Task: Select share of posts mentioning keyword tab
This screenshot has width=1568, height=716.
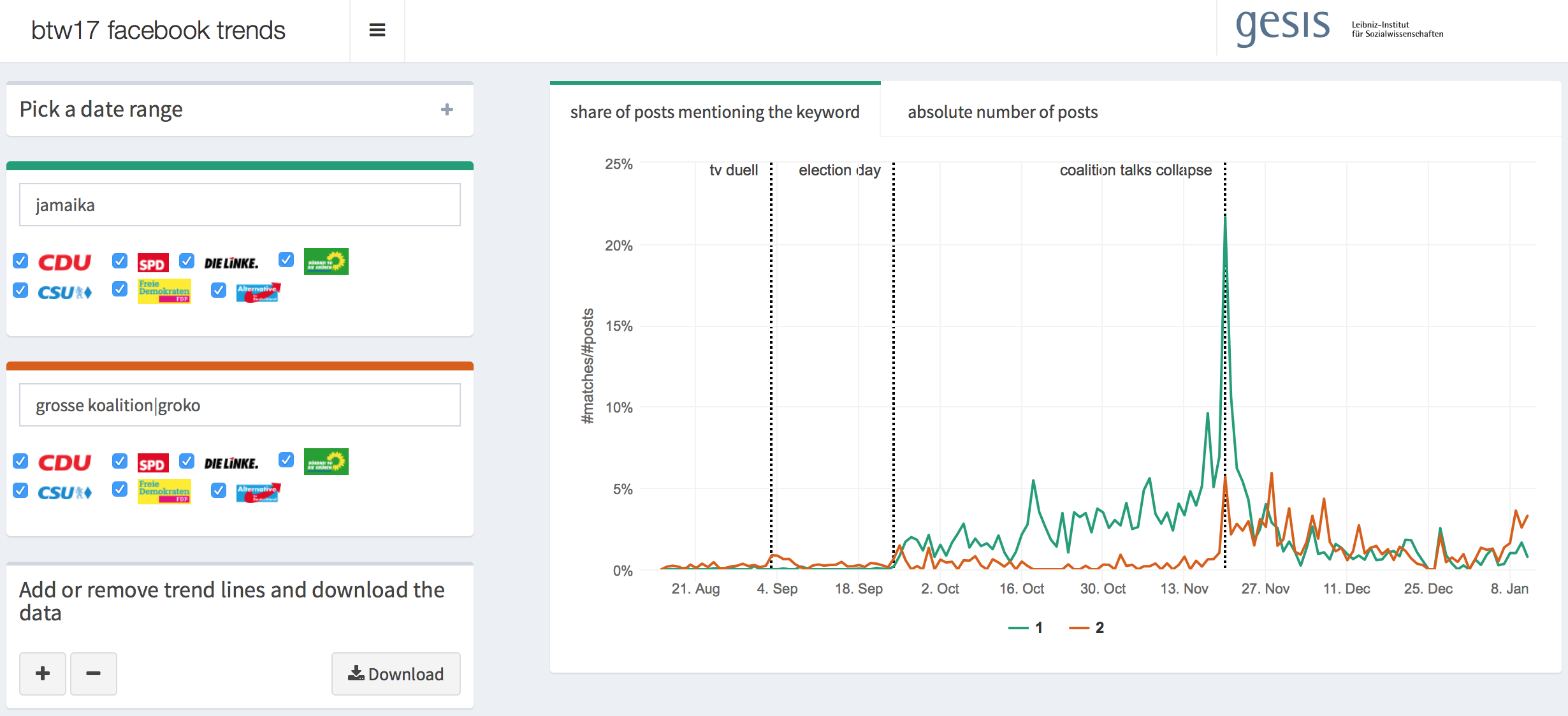Action: click(715, 112)
